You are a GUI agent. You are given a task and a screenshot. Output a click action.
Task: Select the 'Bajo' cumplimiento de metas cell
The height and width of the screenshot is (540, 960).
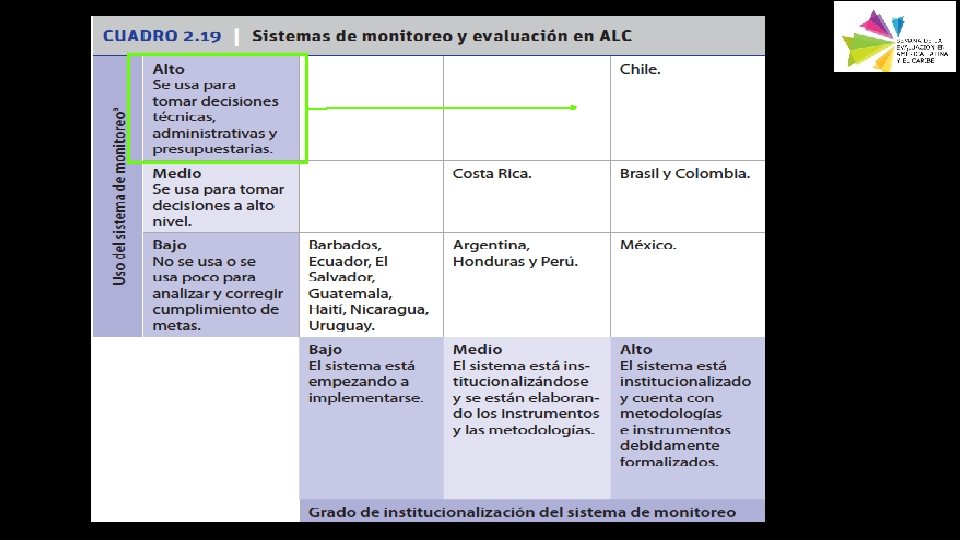click(x=221, y=285)
